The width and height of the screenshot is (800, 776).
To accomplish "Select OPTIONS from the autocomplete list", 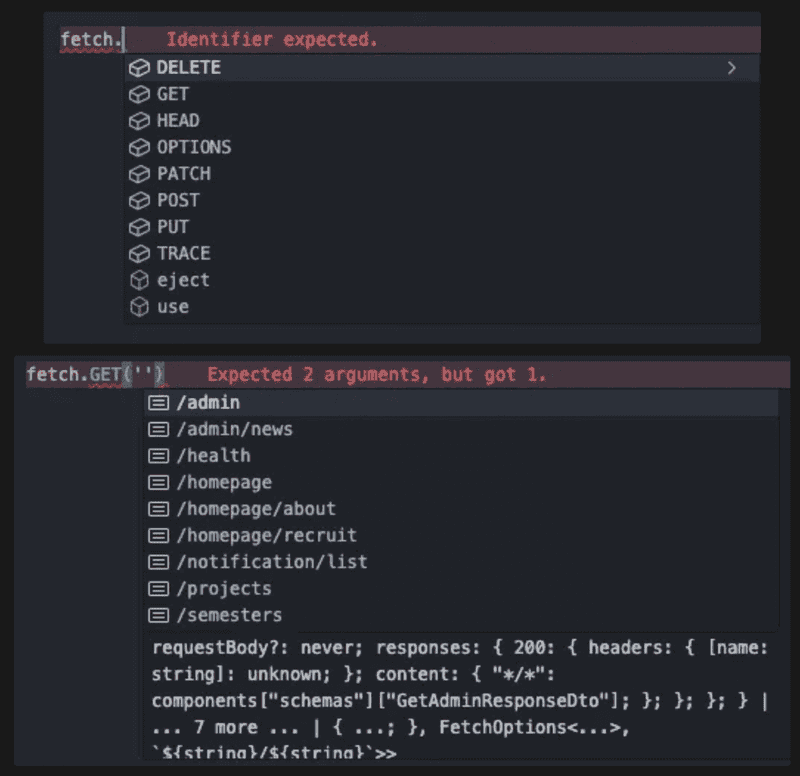I will click(x=193, y=147).
